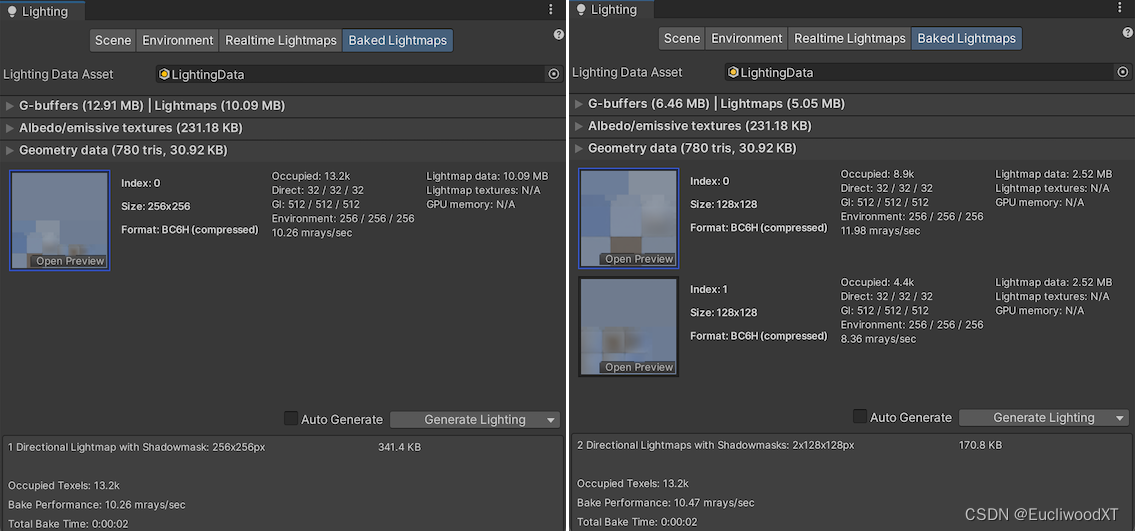Expand Geometry data section in left window
1135x531 pixels.
(10, 150)
